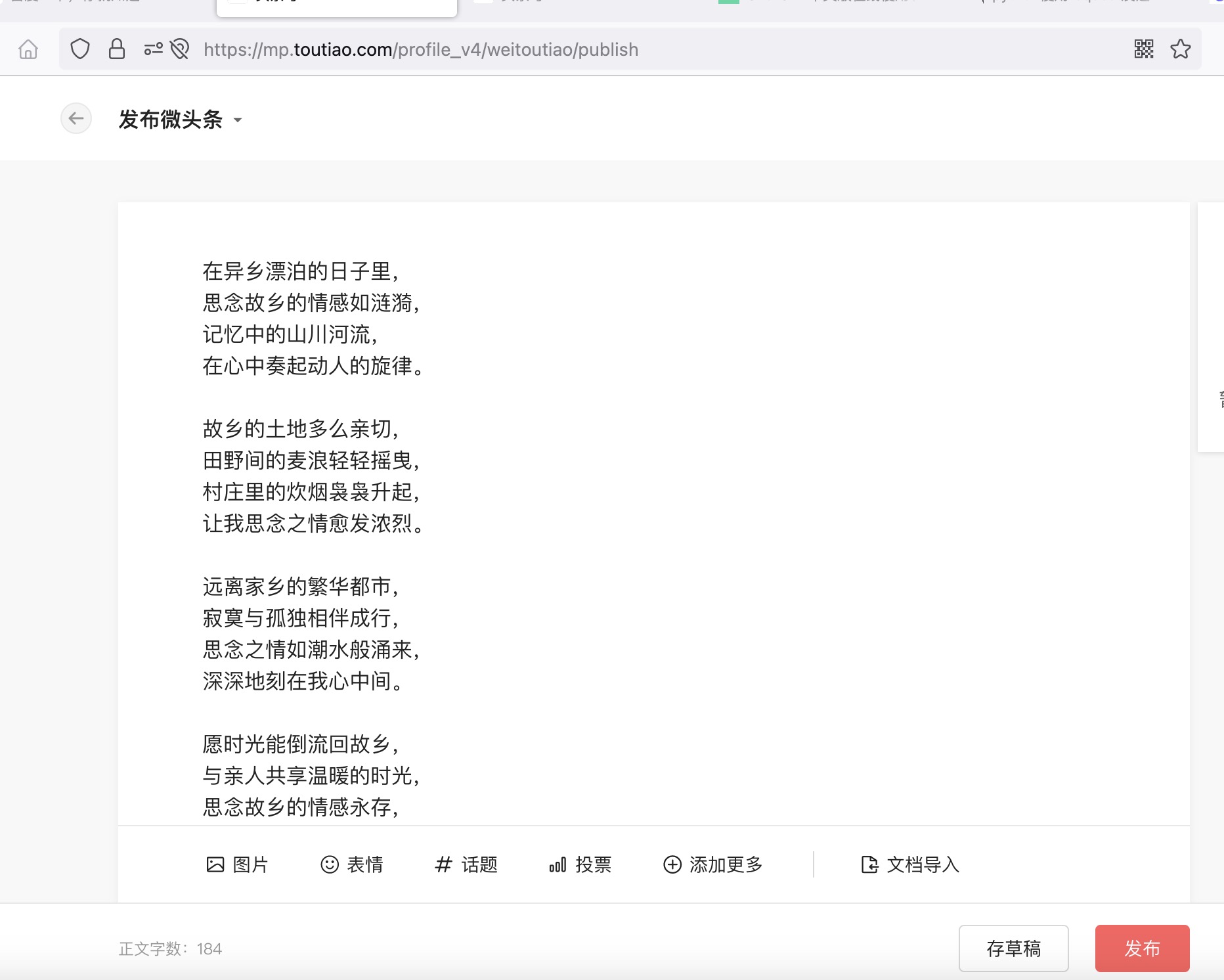The height and width of the screenshot is (980, 1224).
Task: Click the browser home icon
Action: [28, 49]
